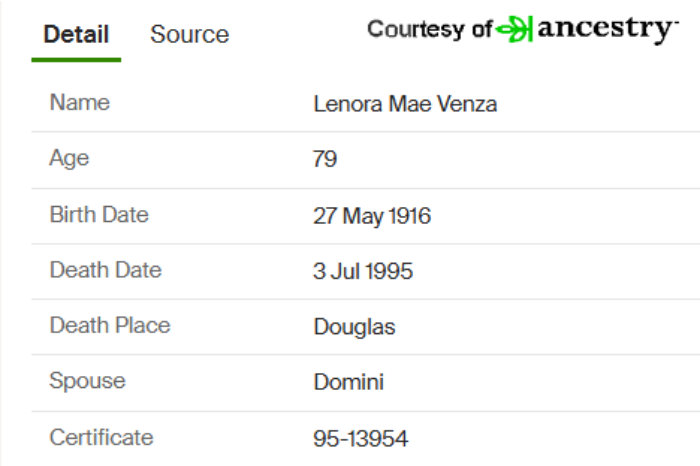Select the age value 79
The height and width of the screenshot is (466, 700).
(x=325, y=159)
